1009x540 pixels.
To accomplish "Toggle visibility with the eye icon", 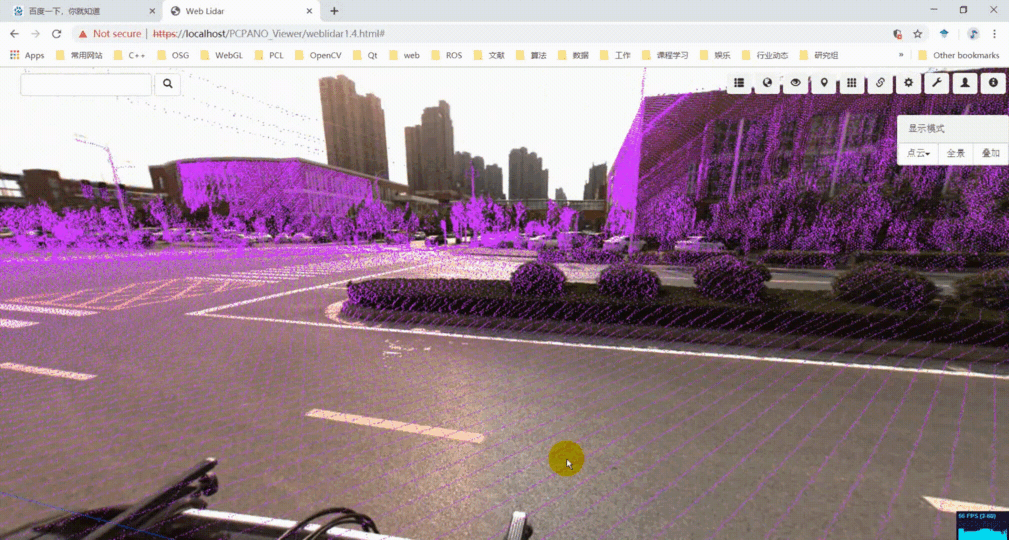I will point(796,83).
